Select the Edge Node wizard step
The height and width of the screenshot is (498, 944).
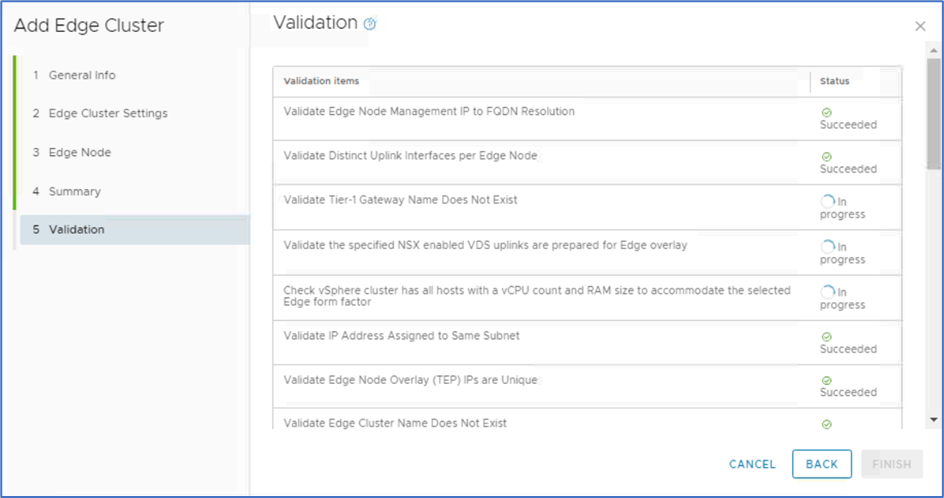[80, 152]
